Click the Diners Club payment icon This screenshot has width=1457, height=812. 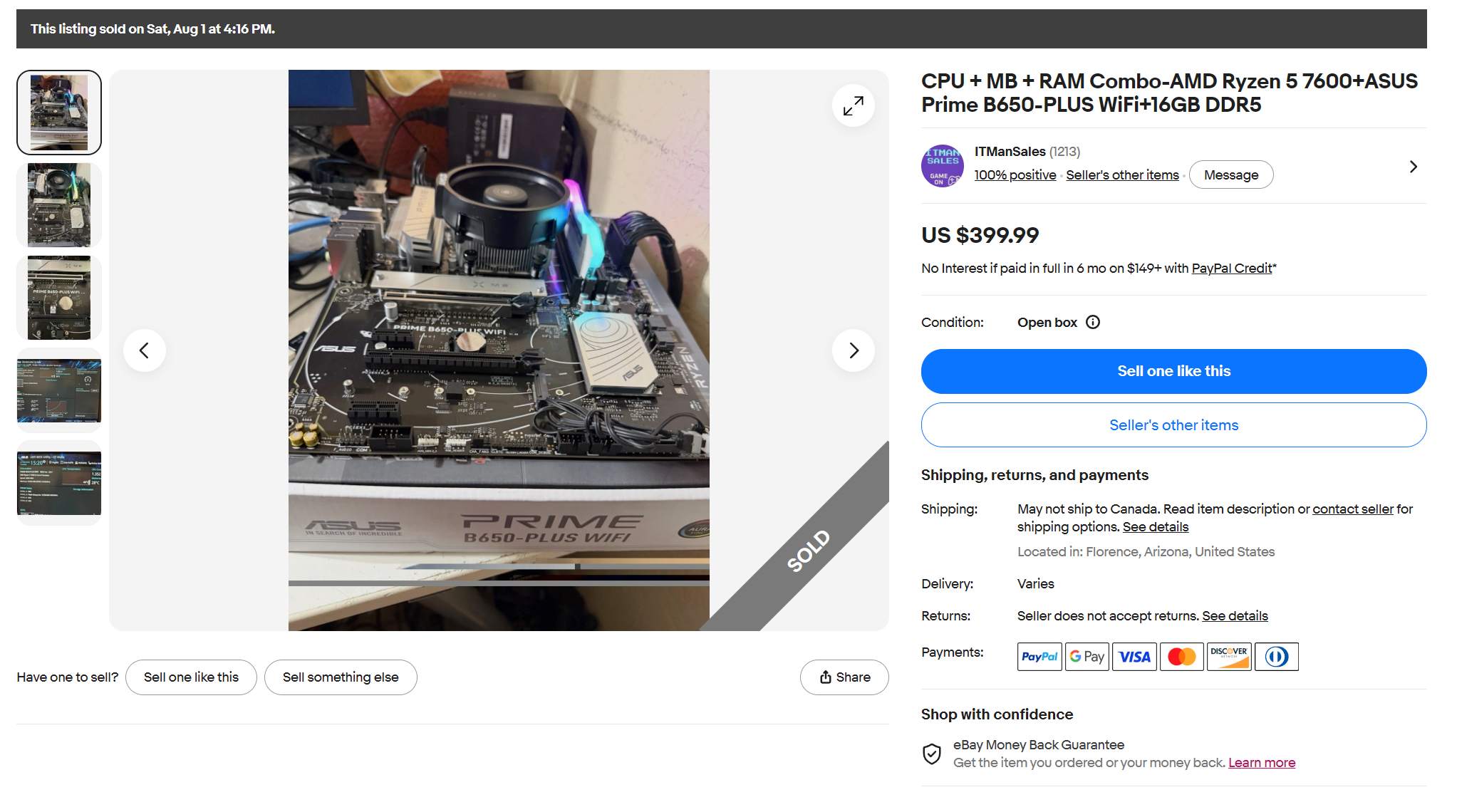click(x=1276, y=657)
